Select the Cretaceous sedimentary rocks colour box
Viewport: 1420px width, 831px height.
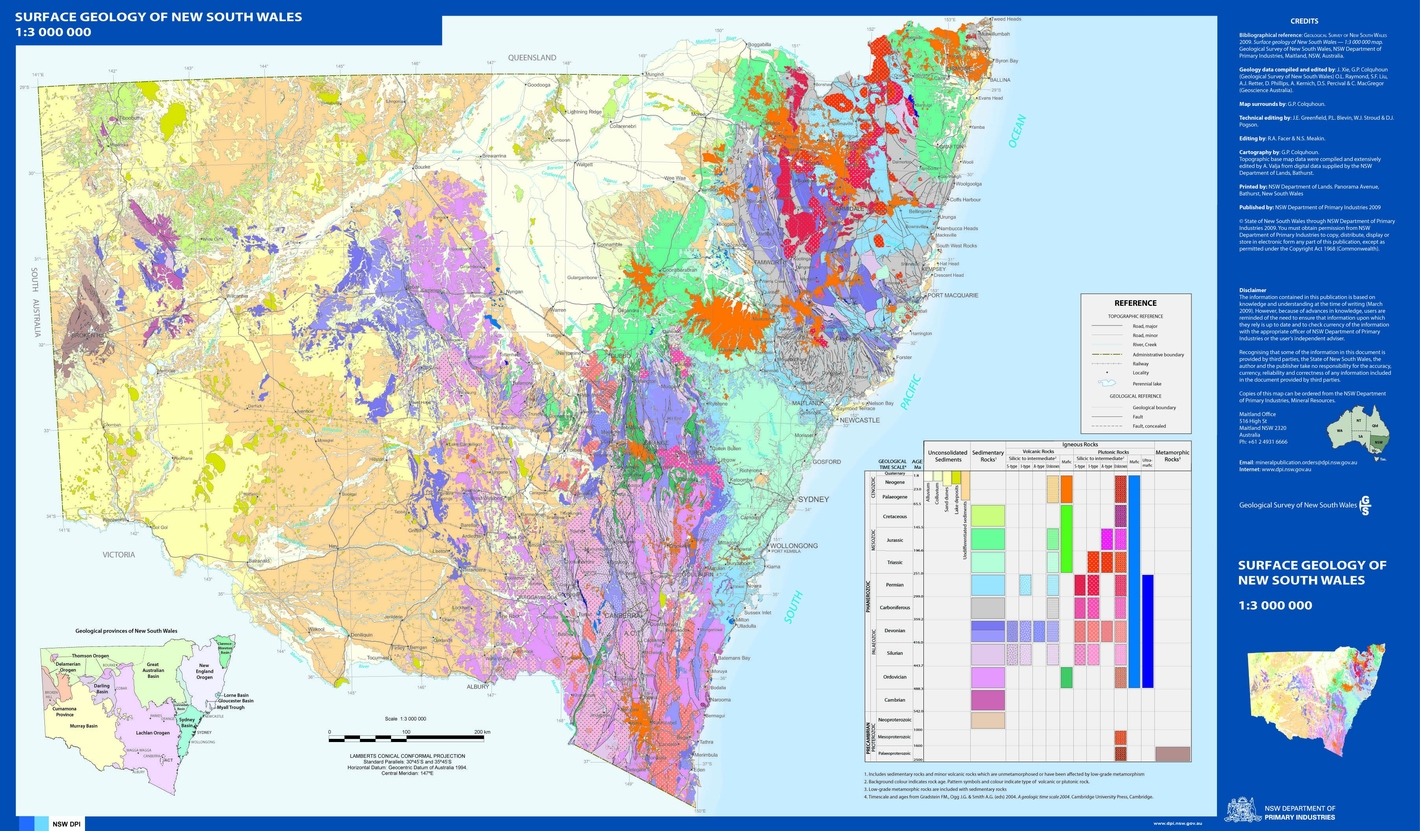[x=987, y=516]
